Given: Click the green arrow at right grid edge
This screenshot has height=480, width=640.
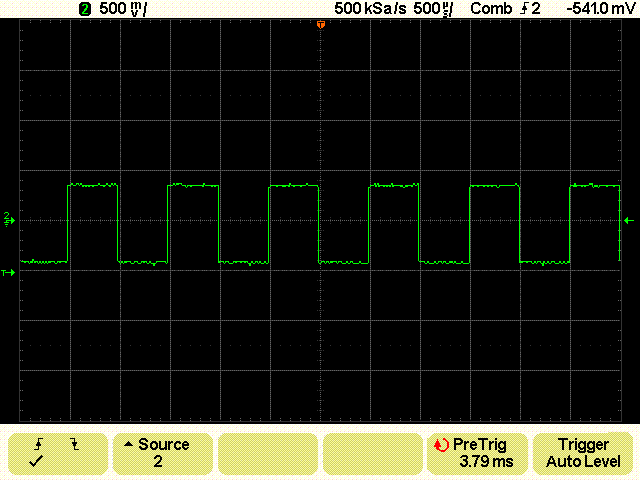Looking at the screenshot, I should [629, 221].
